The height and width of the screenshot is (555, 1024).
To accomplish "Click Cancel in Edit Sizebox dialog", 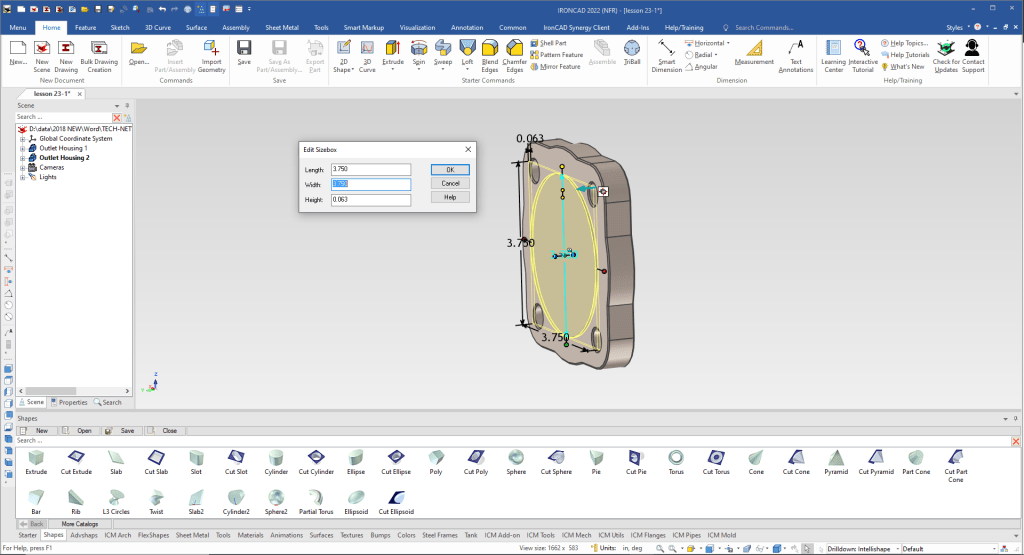I will (x=450, y=184).
